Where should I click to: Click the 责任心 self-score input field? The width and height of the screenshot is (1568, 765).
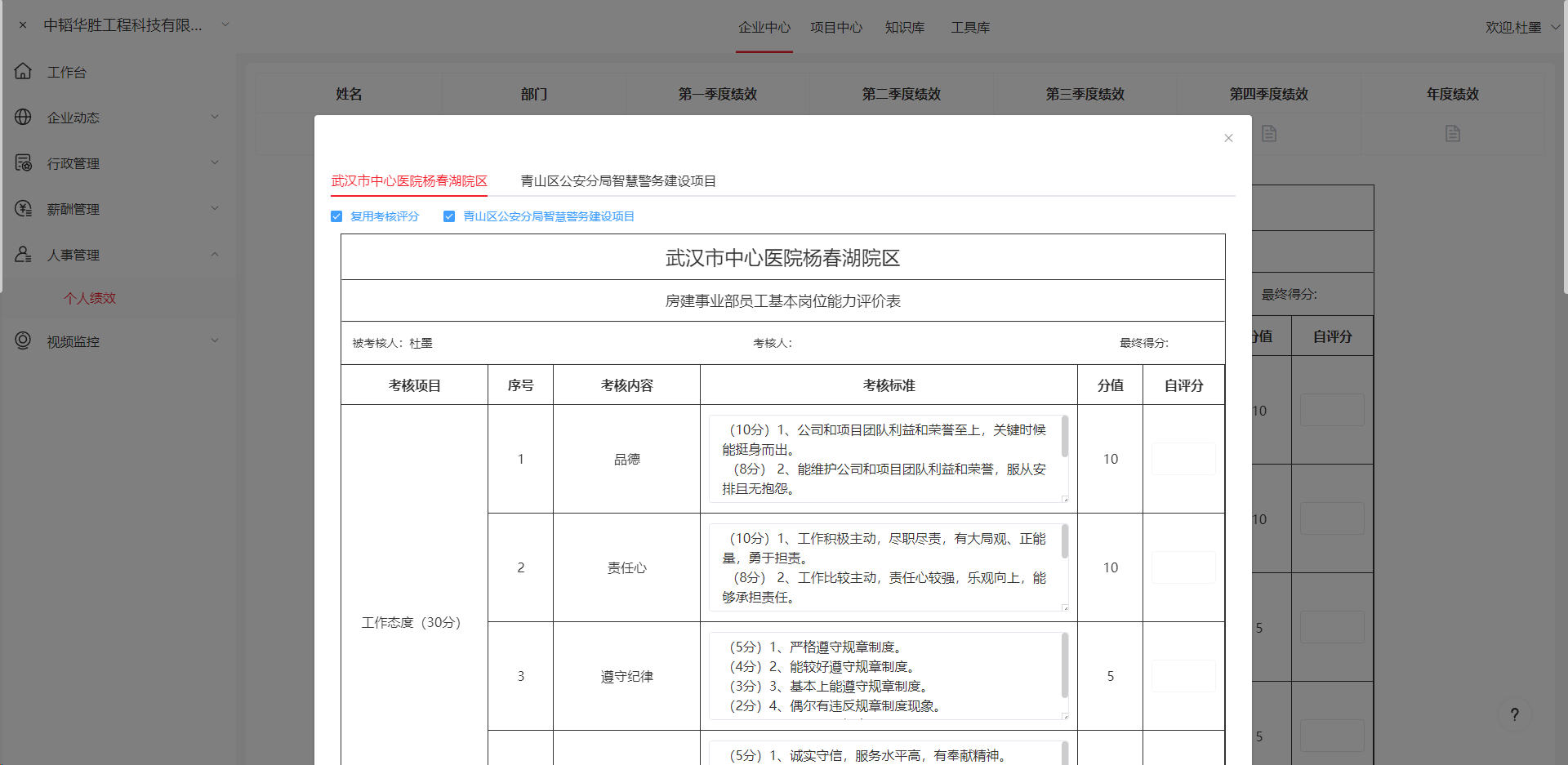[x=1183, y=567]
